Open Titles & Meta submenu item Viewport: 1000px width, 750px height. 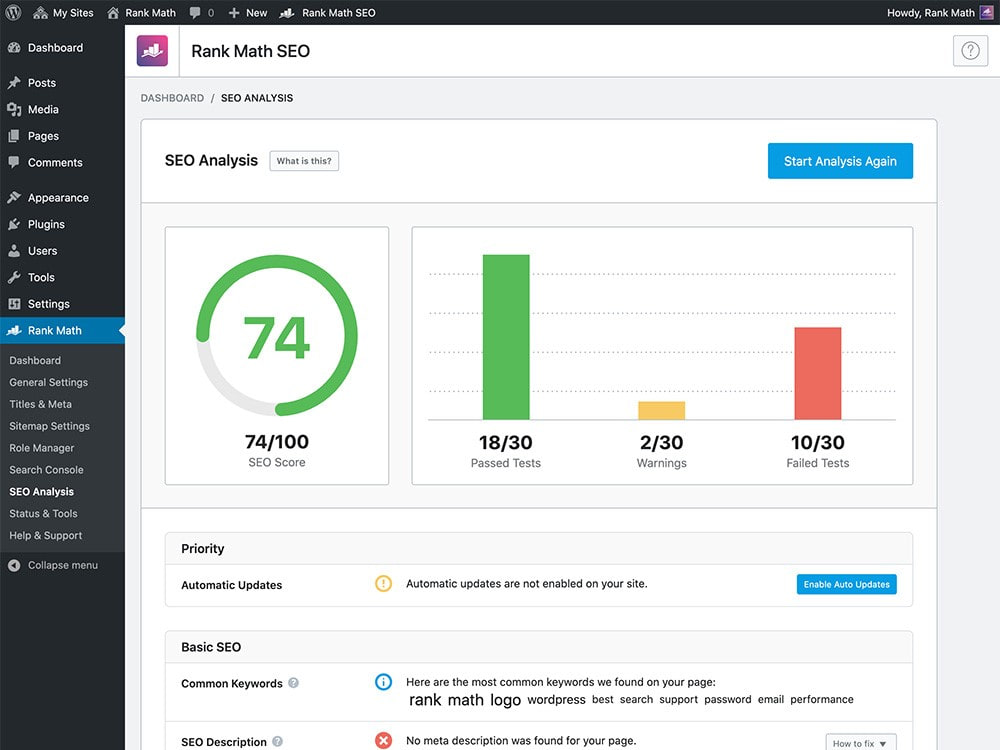(x=40, y=404)
